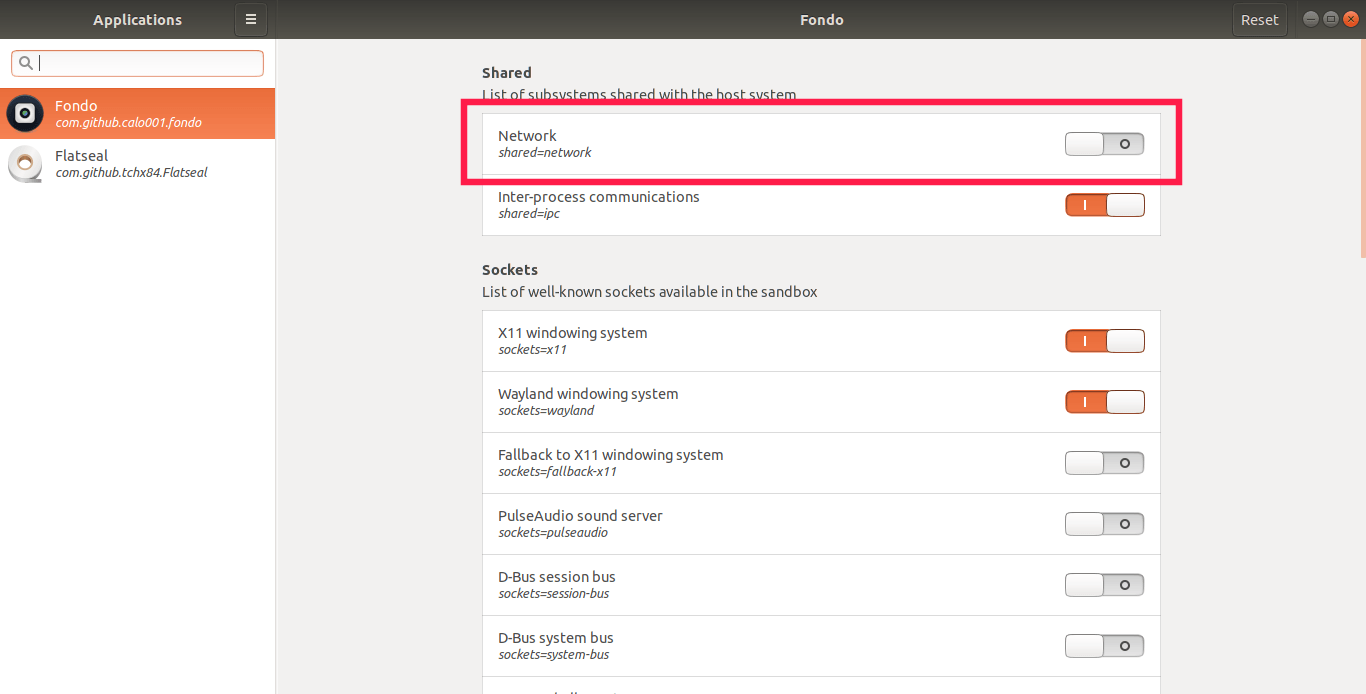Click the search magnifier icon

tap(26, 63)
